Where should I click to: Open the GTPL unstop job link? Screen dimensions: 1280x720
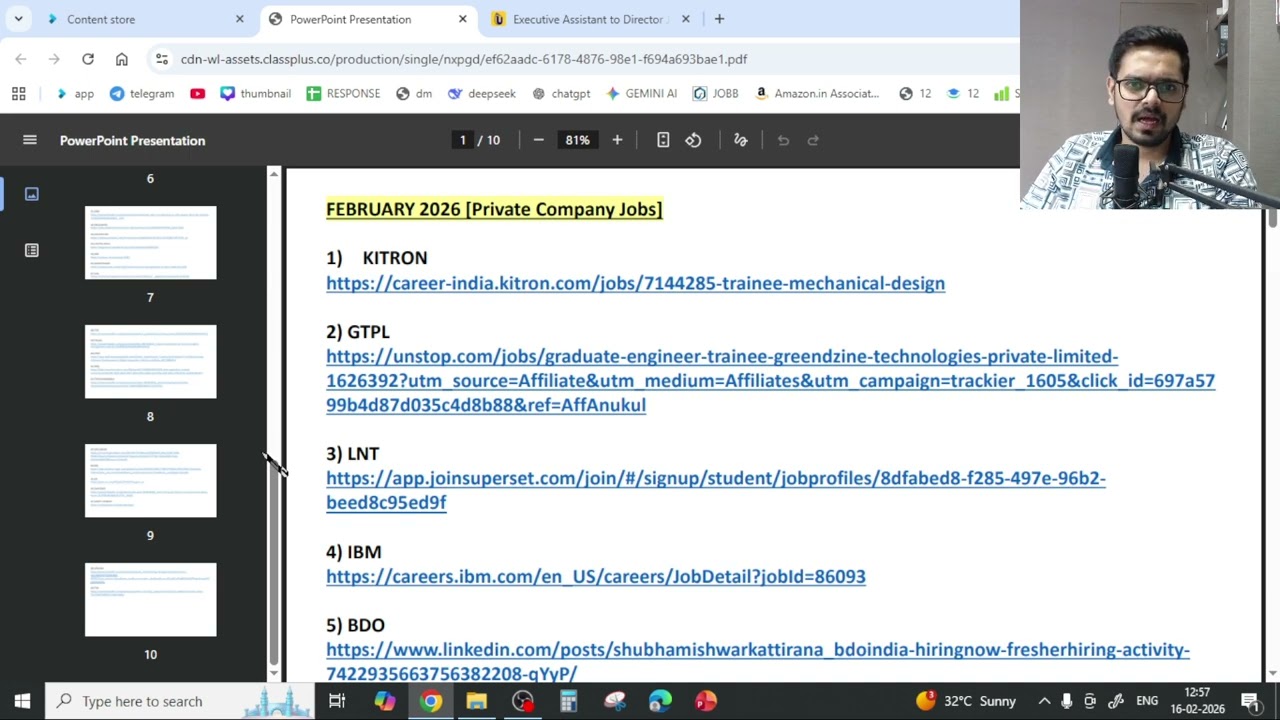[770, 380]
